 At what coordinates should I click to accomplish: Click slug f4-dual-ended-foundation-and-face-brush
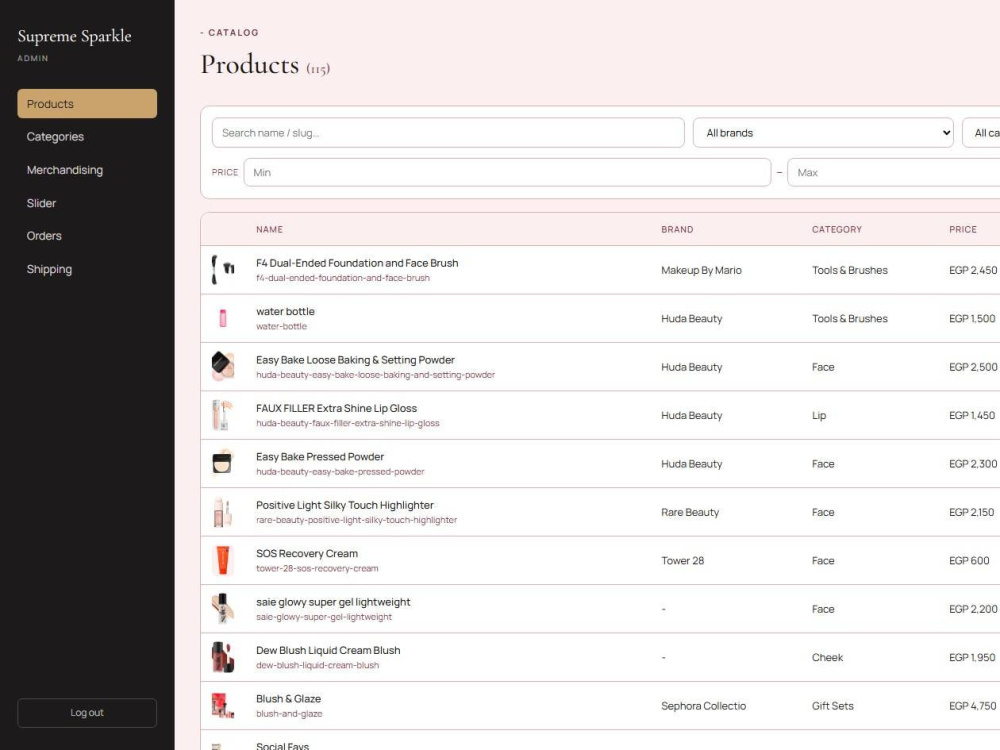pos(342,278)
